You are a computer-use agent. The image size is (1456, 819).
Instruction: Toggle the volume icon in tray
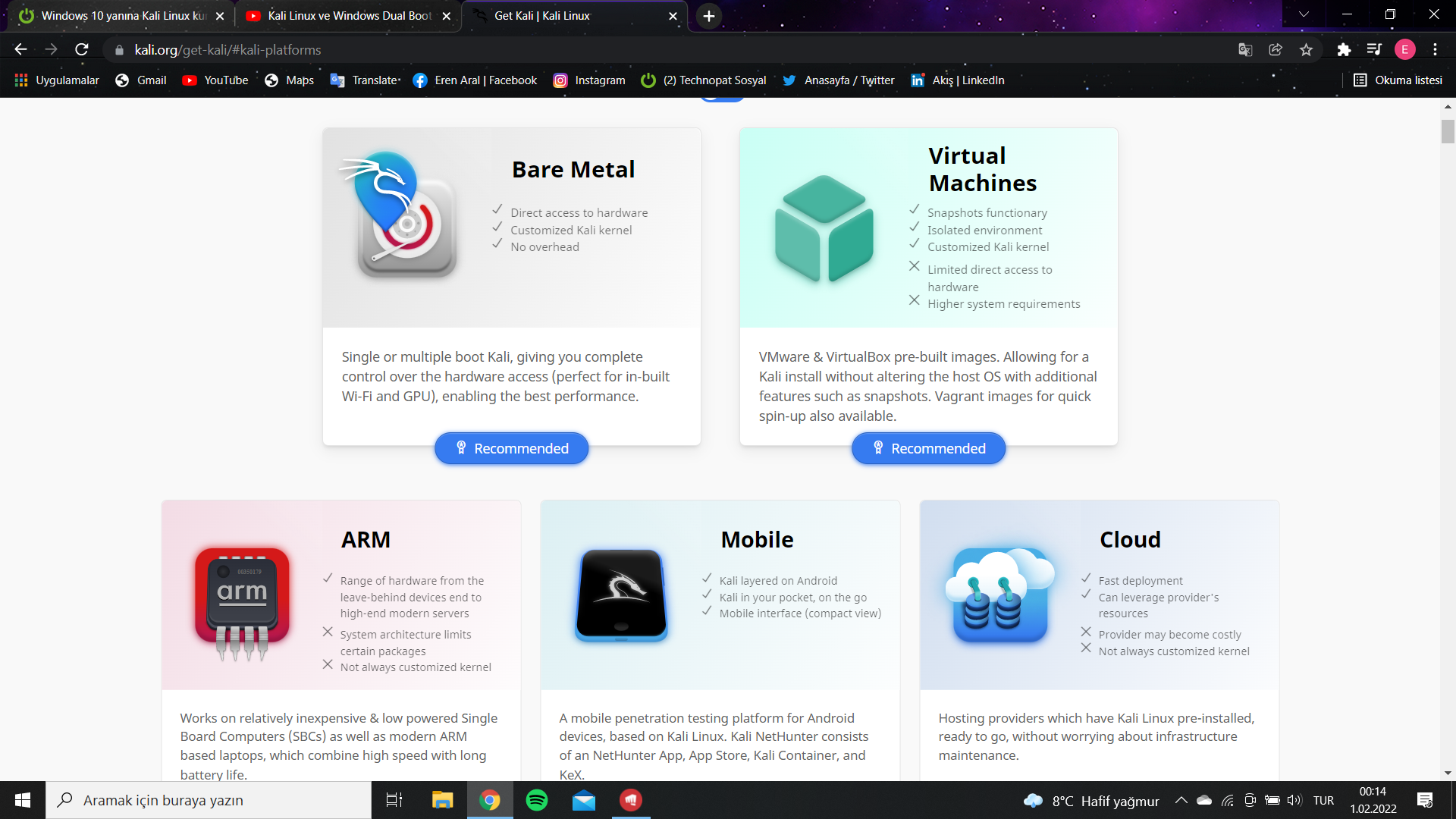coord(1294,800)
